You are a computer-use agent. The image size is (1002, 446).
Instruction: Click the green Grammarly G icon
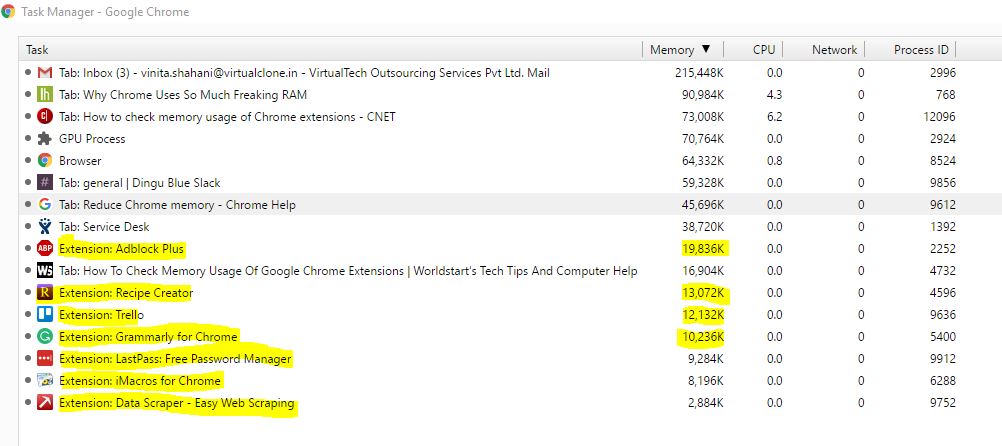[x=45, y=337]
